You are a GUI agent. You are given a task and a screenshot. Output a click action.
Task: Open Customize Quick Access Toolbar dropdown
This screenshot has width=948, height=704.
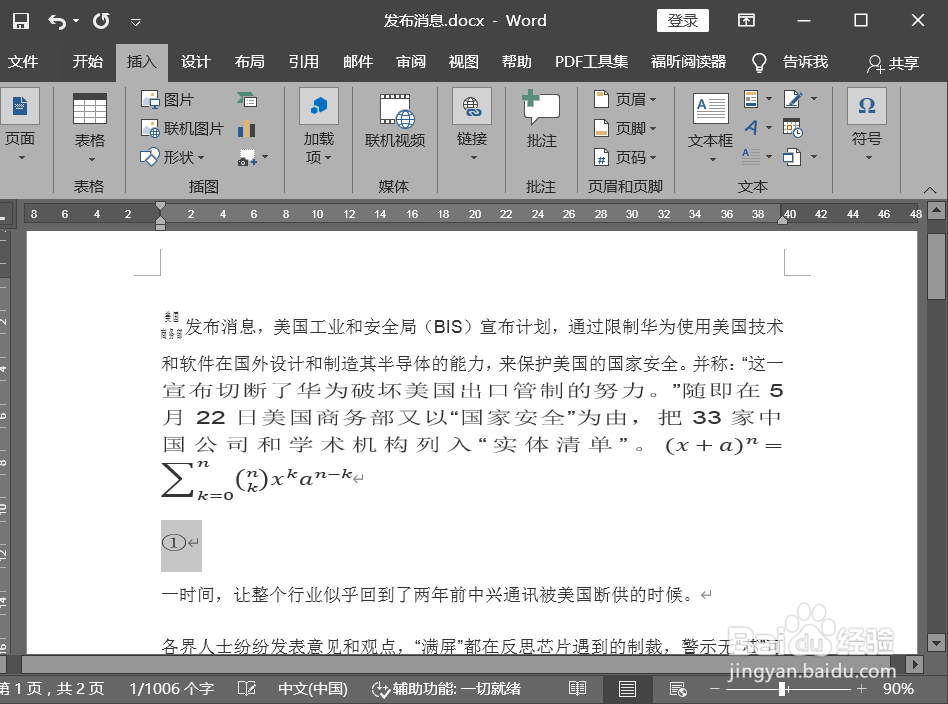135,22
